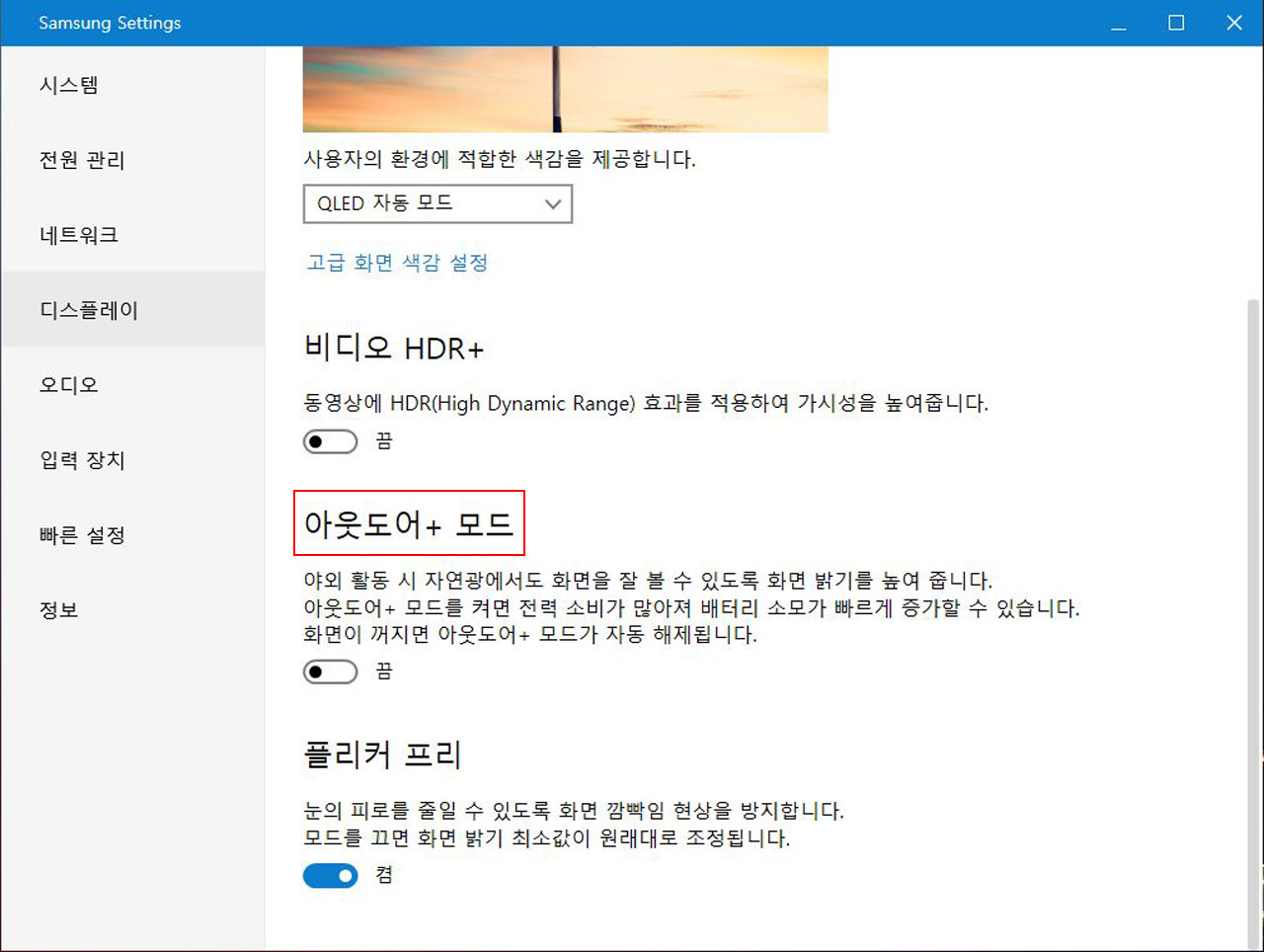Viewport: 1264px width, 952px height.
Task: Open 빠른 설정 in the sidebar
Action: pyautogui.click(x=82, y=535)
